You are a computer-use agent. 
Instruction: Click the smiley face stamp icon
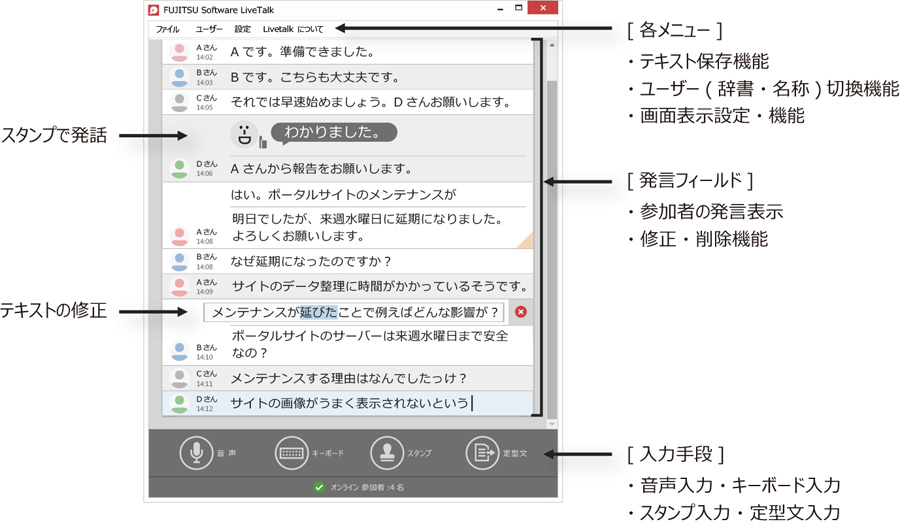click(244, 134)
